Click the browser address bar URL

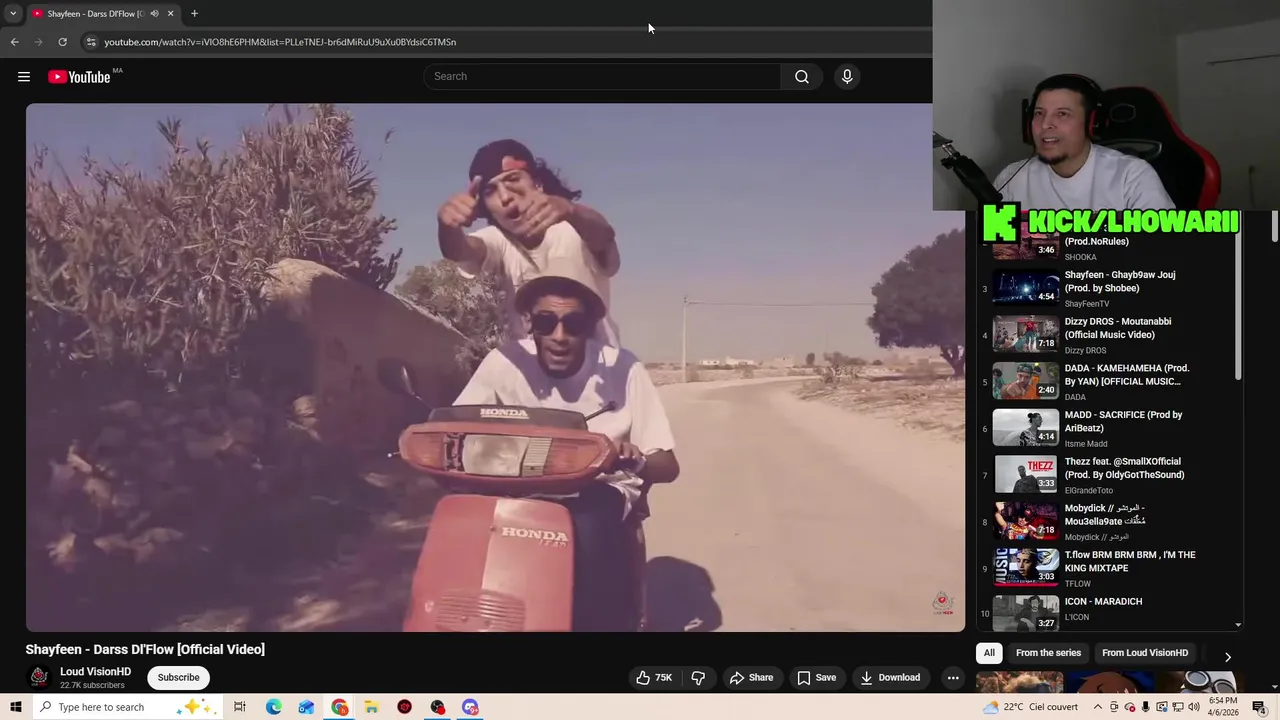280,42
